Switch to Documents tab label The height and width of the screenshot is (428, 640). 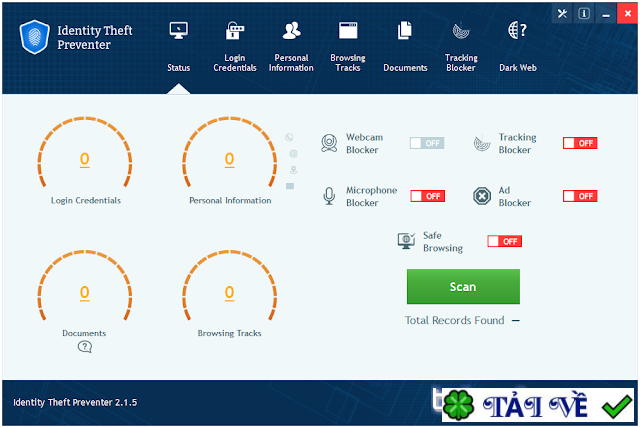405,68
